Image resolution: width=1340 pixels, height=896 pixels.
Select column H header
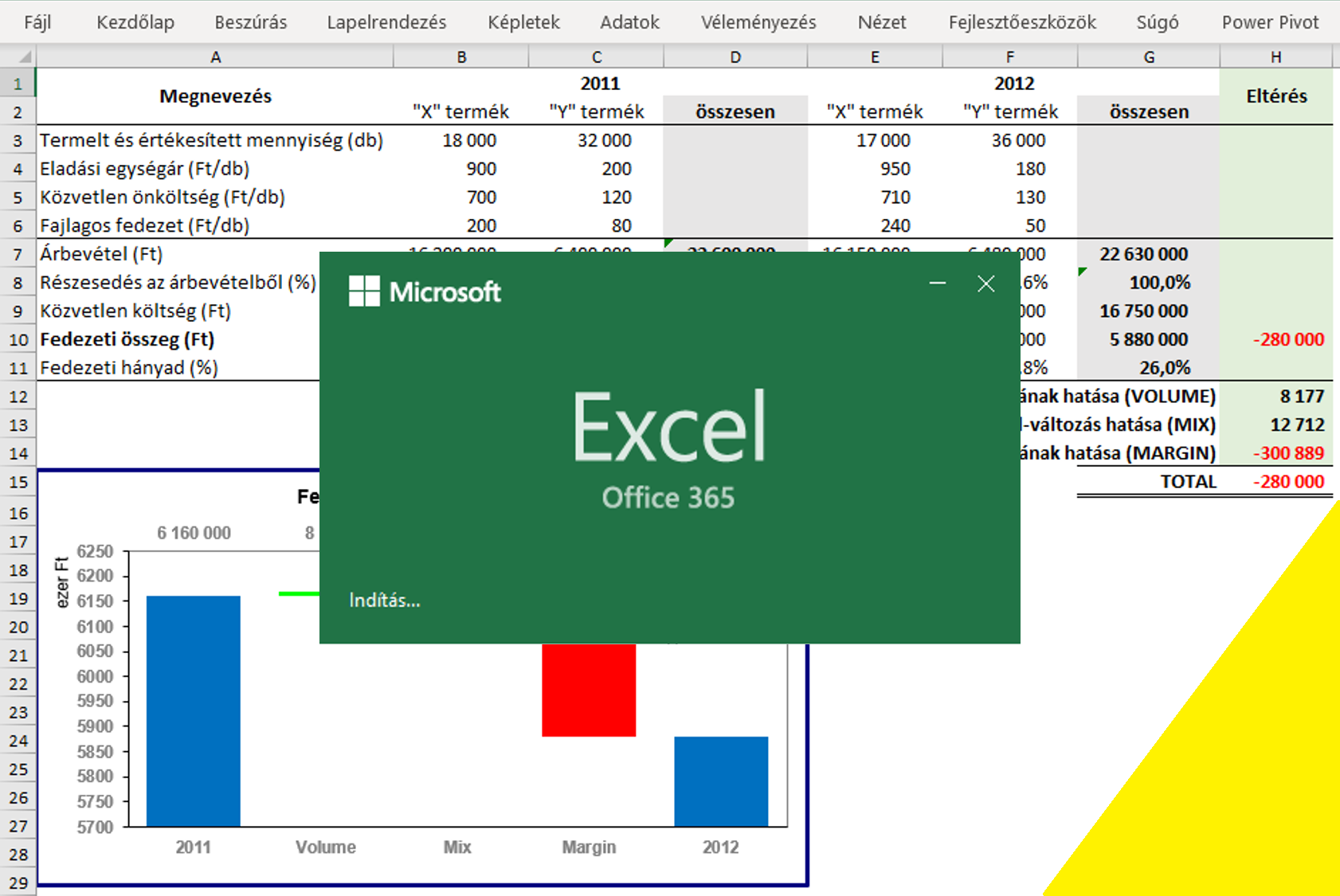point(1276,57)
